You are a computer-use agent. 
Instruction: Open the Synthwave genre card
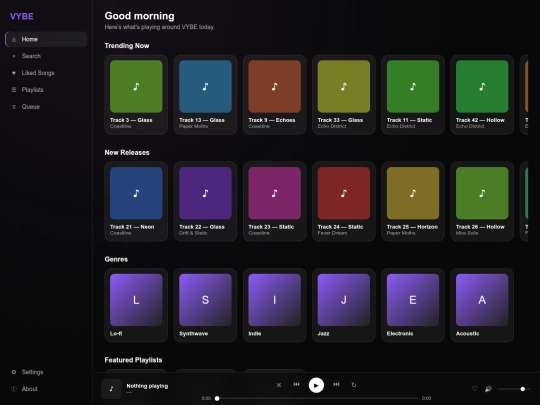click(x=205, y=305)
